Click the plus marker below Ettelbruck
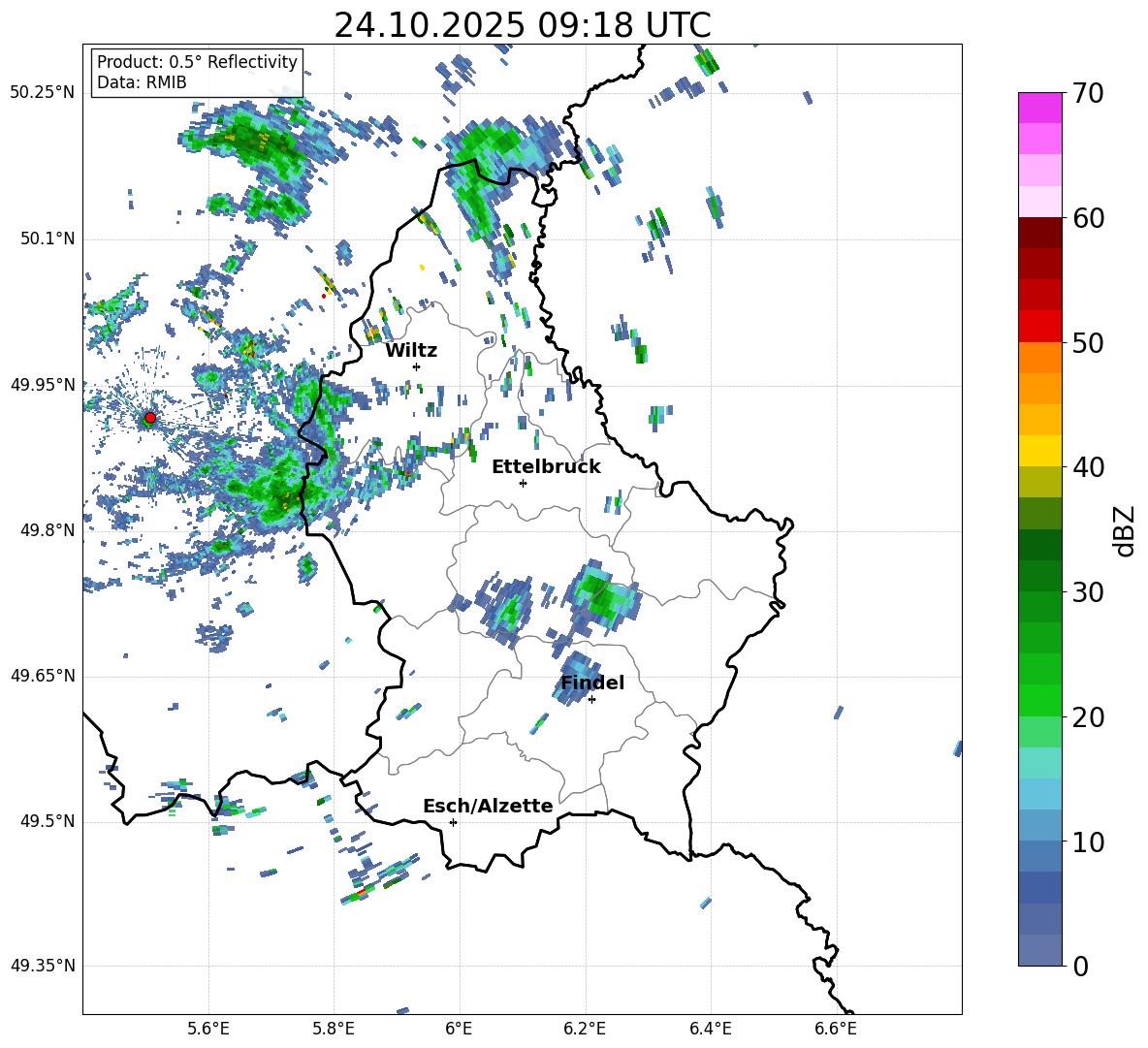 point(523,483)
